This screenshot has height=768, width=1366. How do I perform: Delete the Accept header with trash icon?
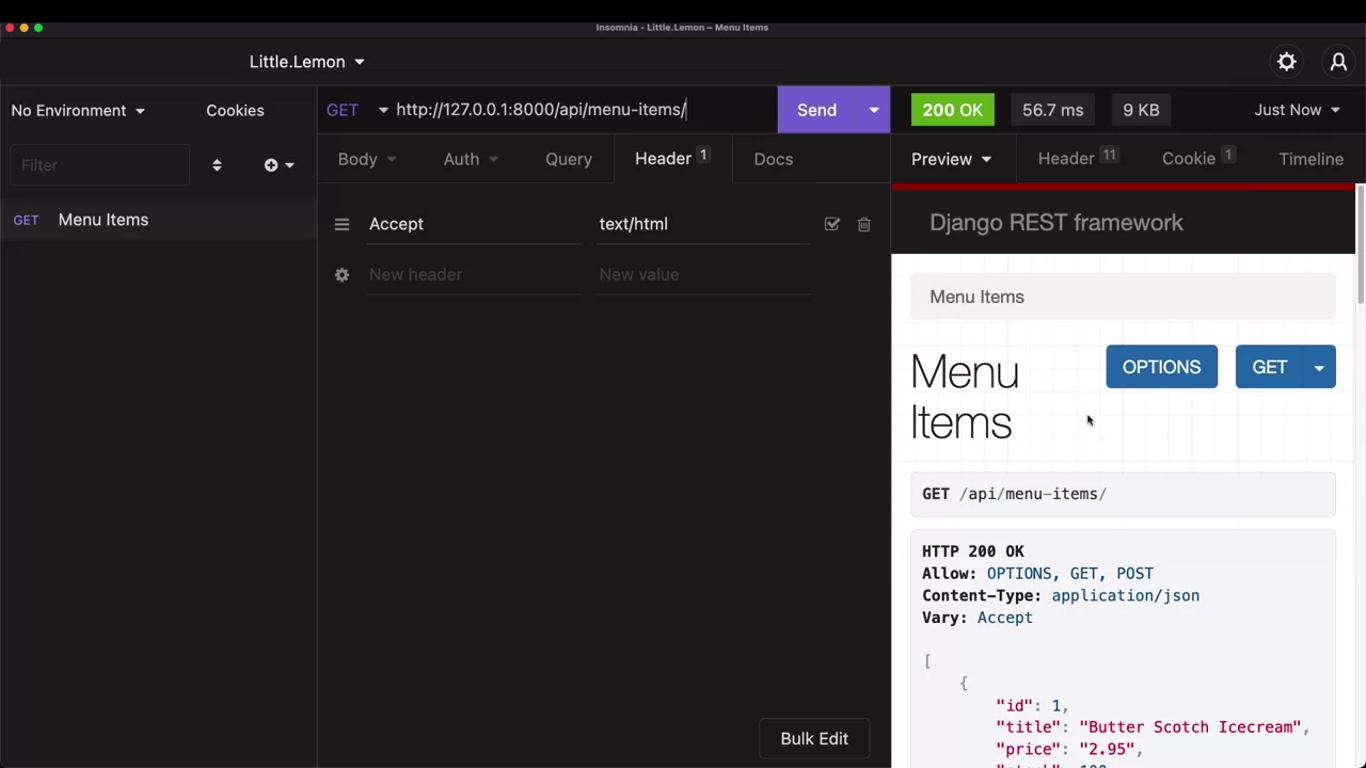point(864,225)
